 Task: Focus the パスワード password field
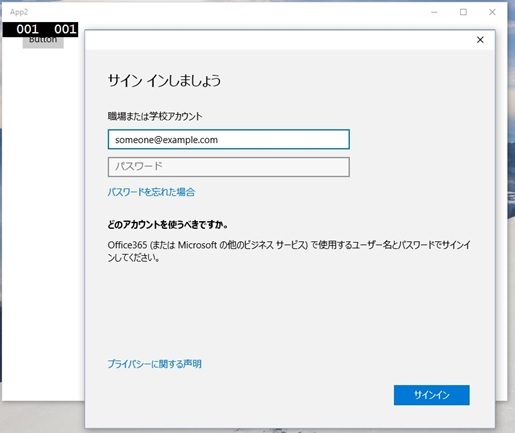229,167
